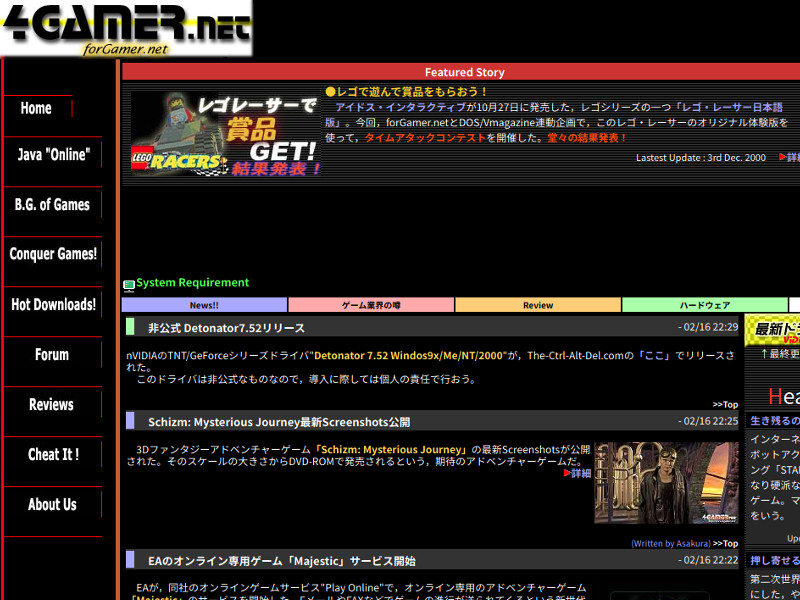Click the Featured Story header bar
The image size is (800, 600).
461,72
